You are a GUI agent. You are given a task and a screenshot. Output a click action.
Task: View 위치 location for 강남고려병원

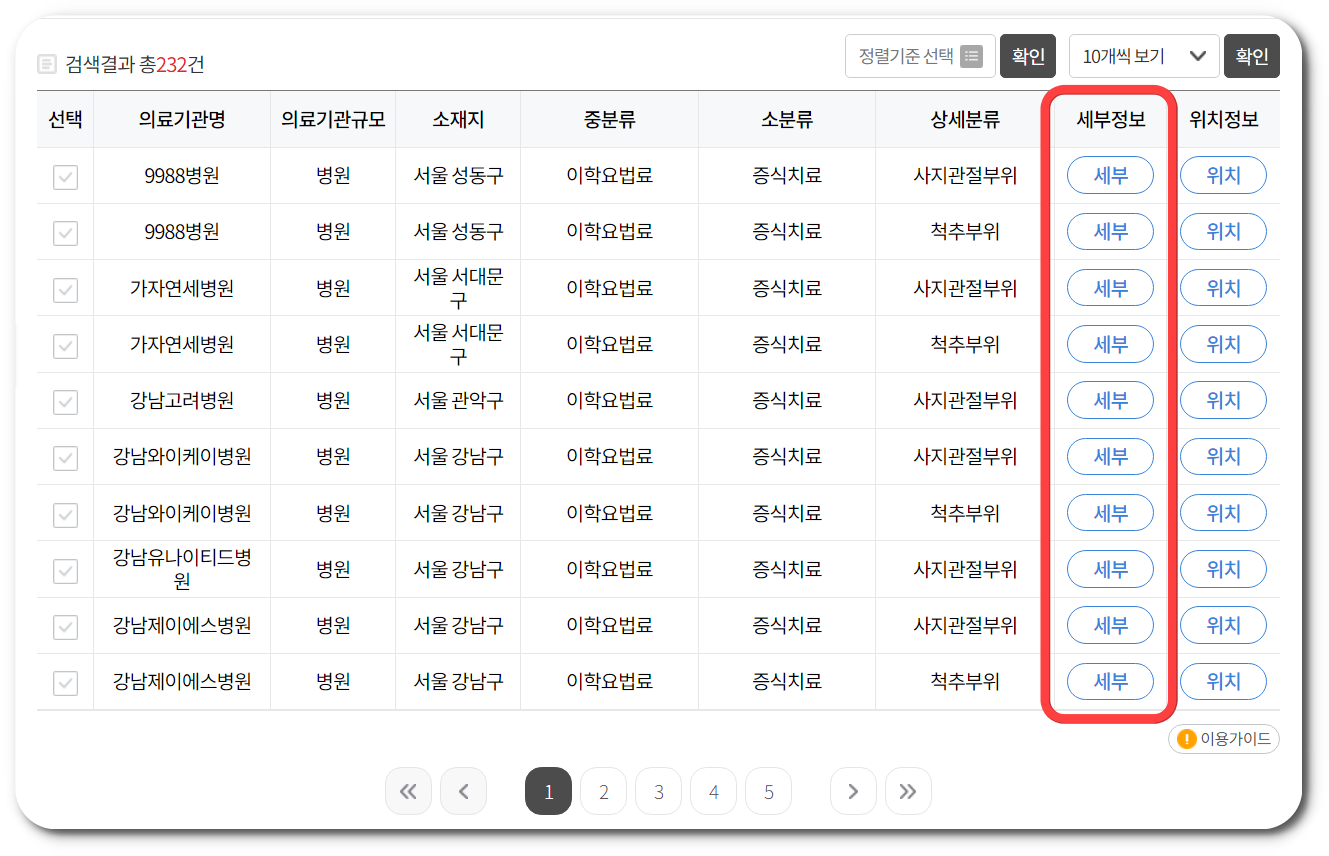1223,400
